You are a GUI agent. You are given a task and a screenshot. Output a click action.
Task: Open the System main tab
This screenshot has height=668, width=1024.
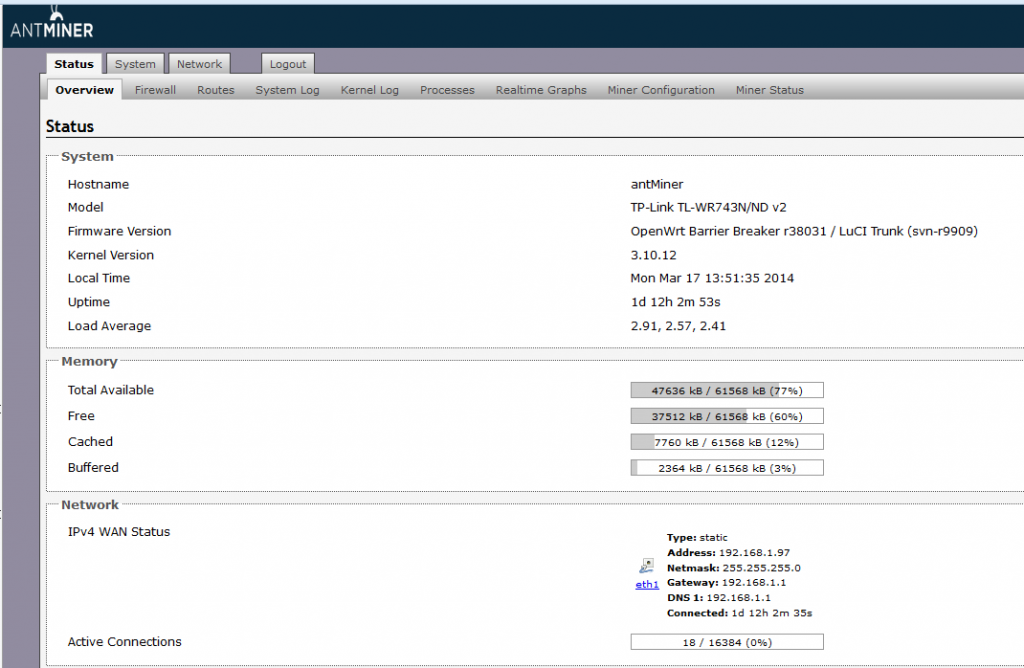click(135, 64)
